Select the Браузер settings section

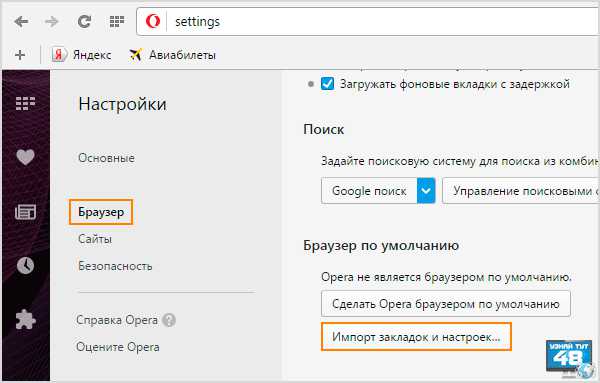pyautogui.click(x=101, y=212)
